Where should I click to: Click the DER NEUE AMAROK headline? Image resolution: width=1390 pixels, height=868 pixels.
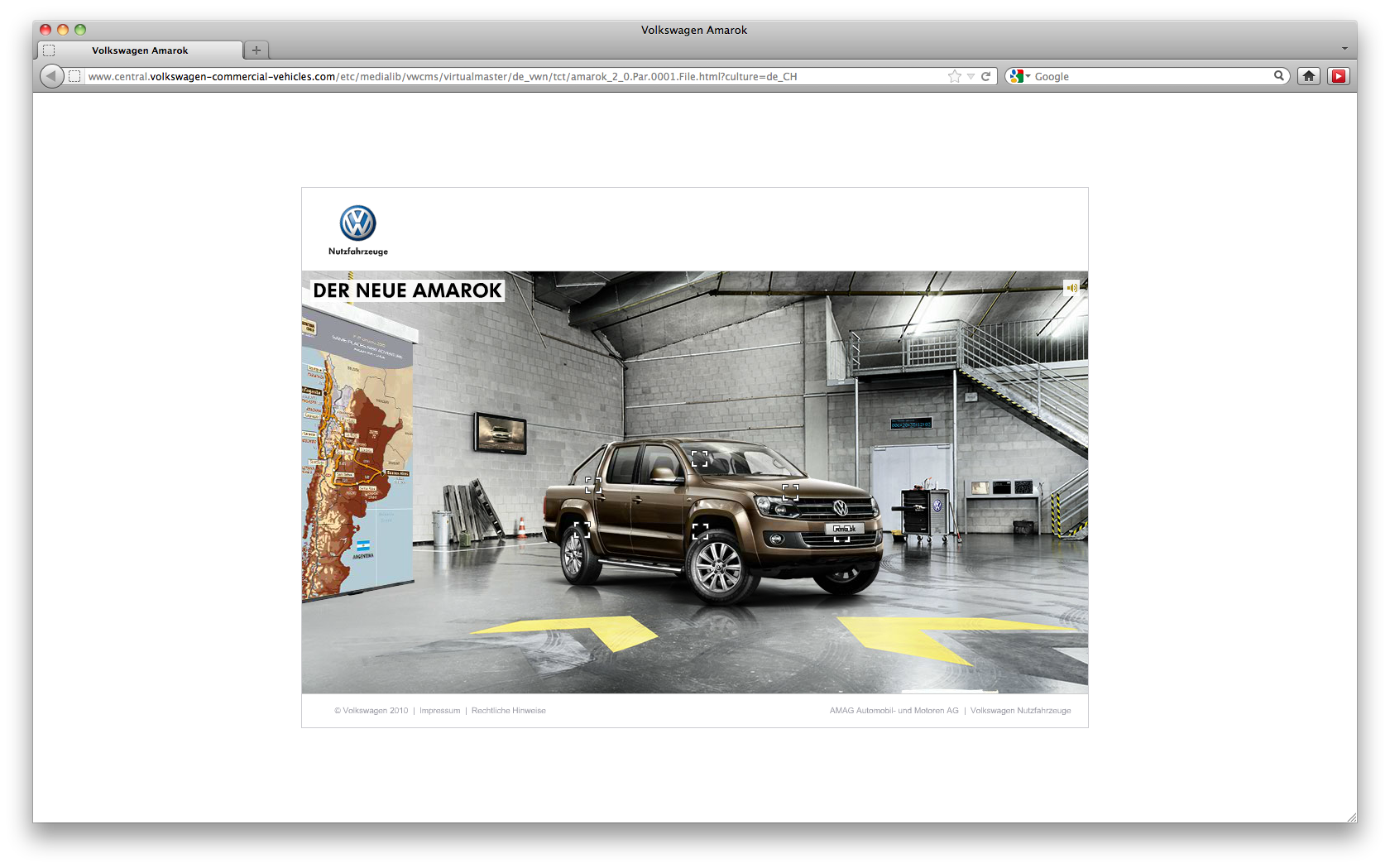(407, 290)
